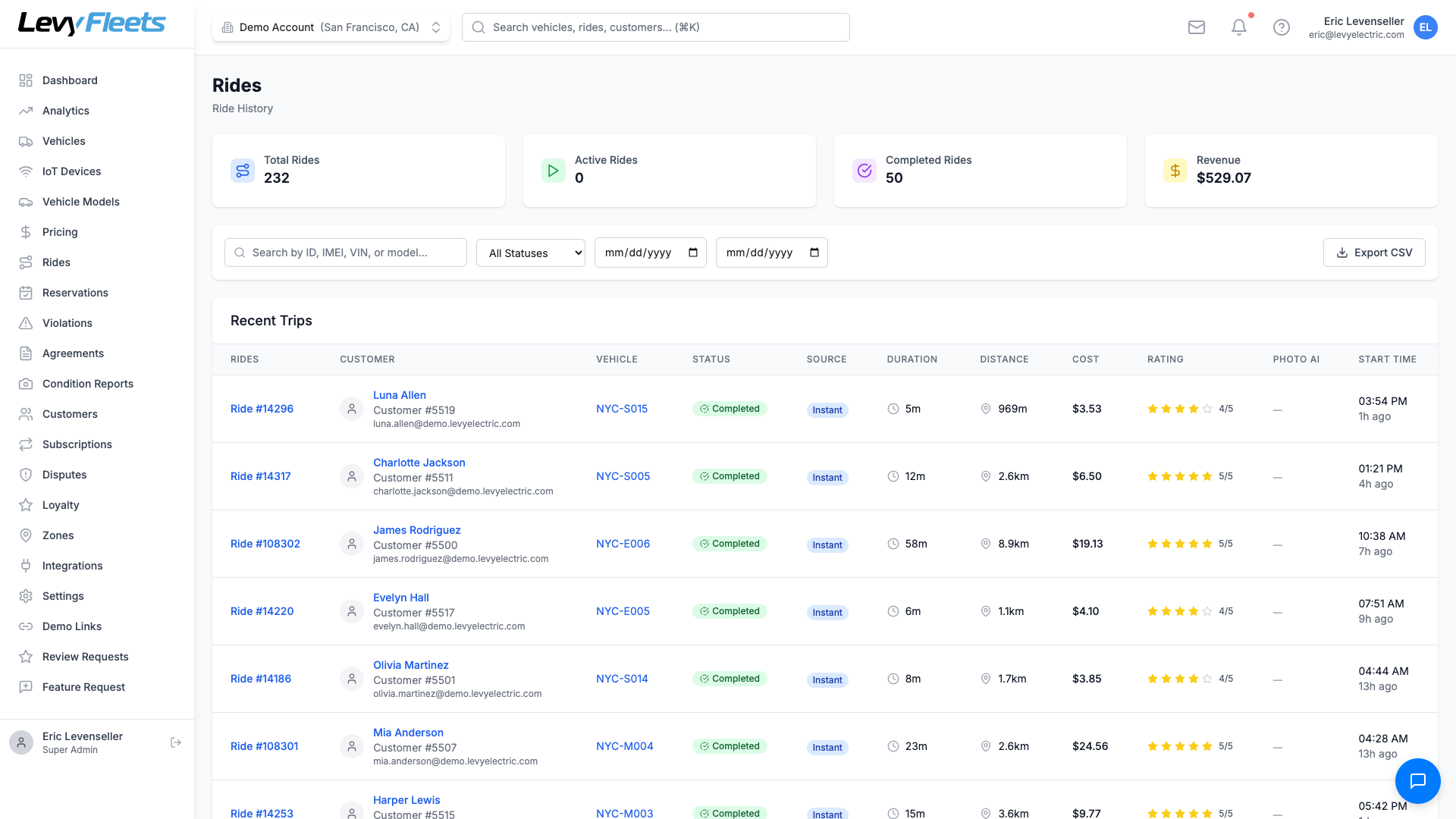Open the start date picker field
Screen dimensions: 1456x819
pyautogui.click(x=650, y=253)
